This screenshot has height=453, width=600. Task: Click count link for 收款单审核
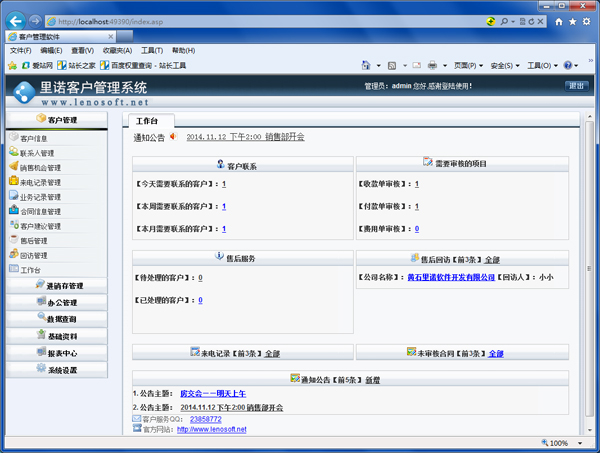pyautogui.click(x=417, y=184)
